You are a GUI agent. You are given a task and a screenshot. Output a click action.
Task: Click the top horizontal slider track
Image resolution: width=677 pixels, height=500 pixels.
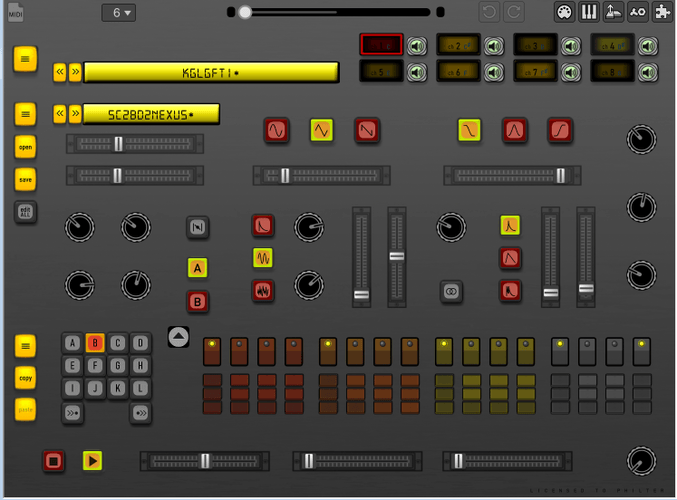pyautogui.click(x=335, y=13)
